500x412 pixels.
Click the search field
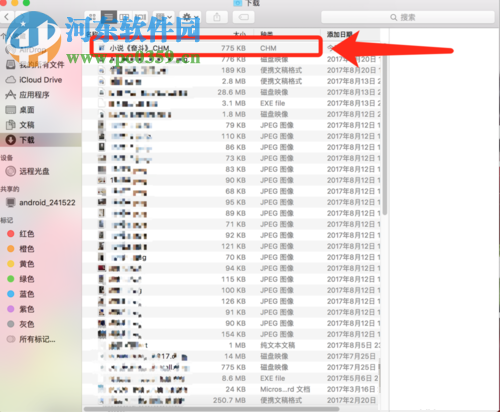coord(408,17)
